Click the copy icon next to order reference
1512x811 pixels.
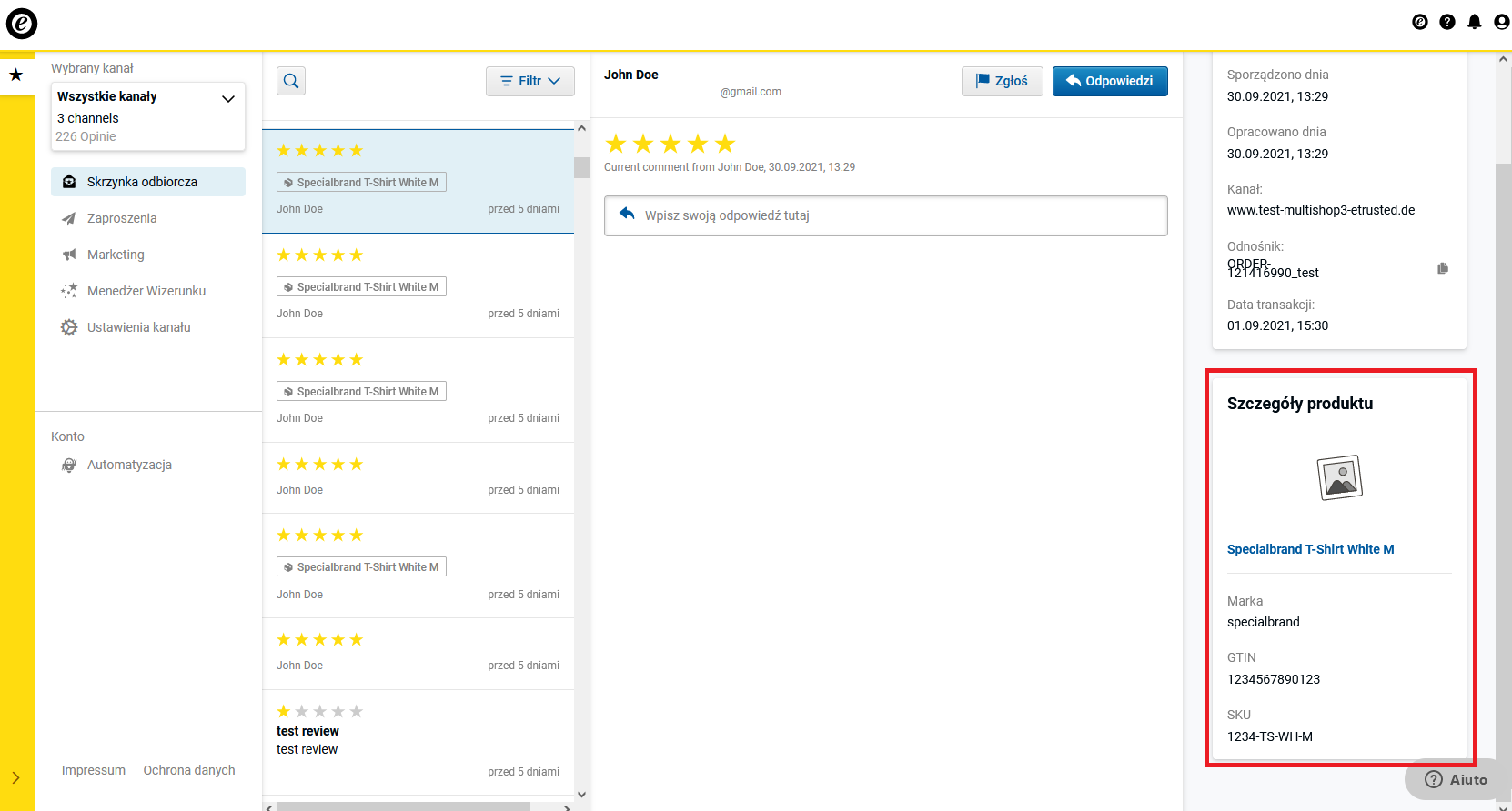(x=1443, y=268)
